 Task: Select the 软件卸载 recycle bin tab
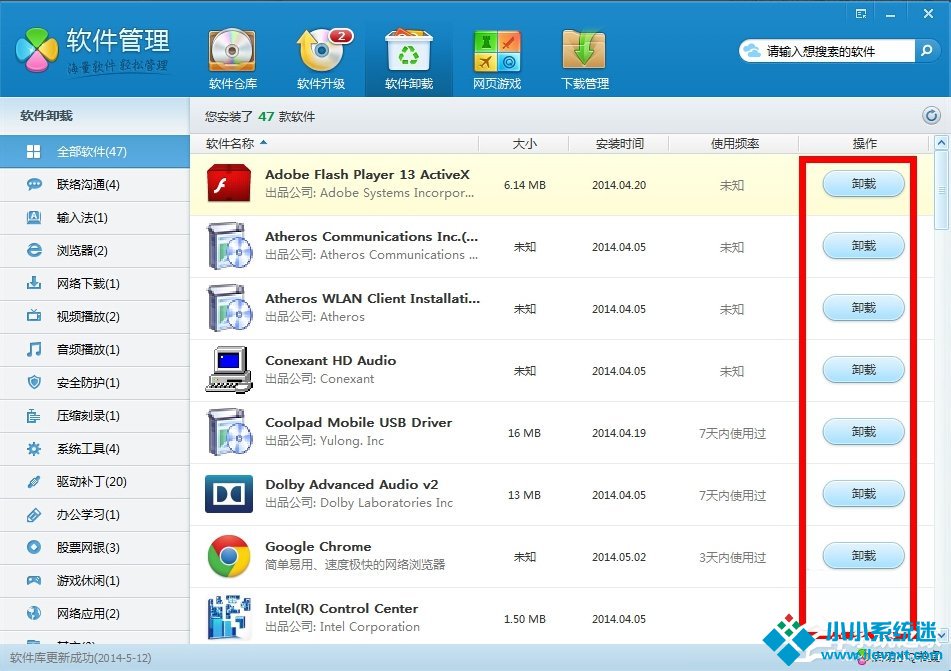click(409, 59)
